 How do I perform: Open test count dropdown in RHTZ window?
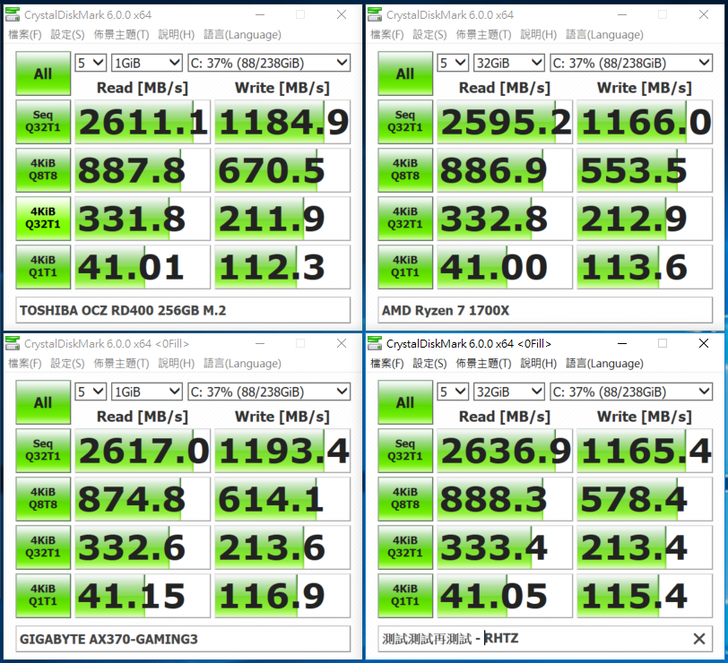click(x=453, y=391)
